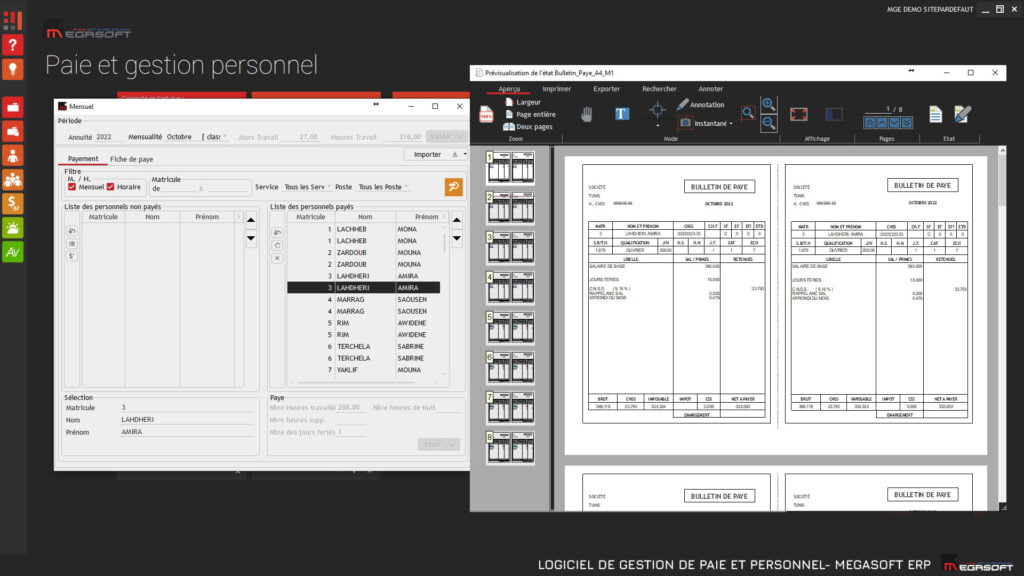Go to first page arrow
The image size is (1024, 576).
pyautogui.click(x=870, y=123)
